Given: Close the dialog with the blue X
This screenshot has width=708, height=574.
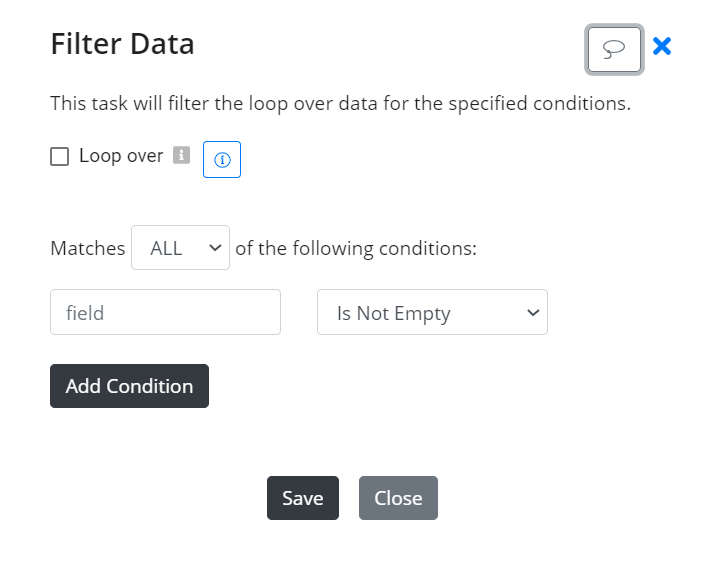Looking at the screenshot, I should (662, 46).
